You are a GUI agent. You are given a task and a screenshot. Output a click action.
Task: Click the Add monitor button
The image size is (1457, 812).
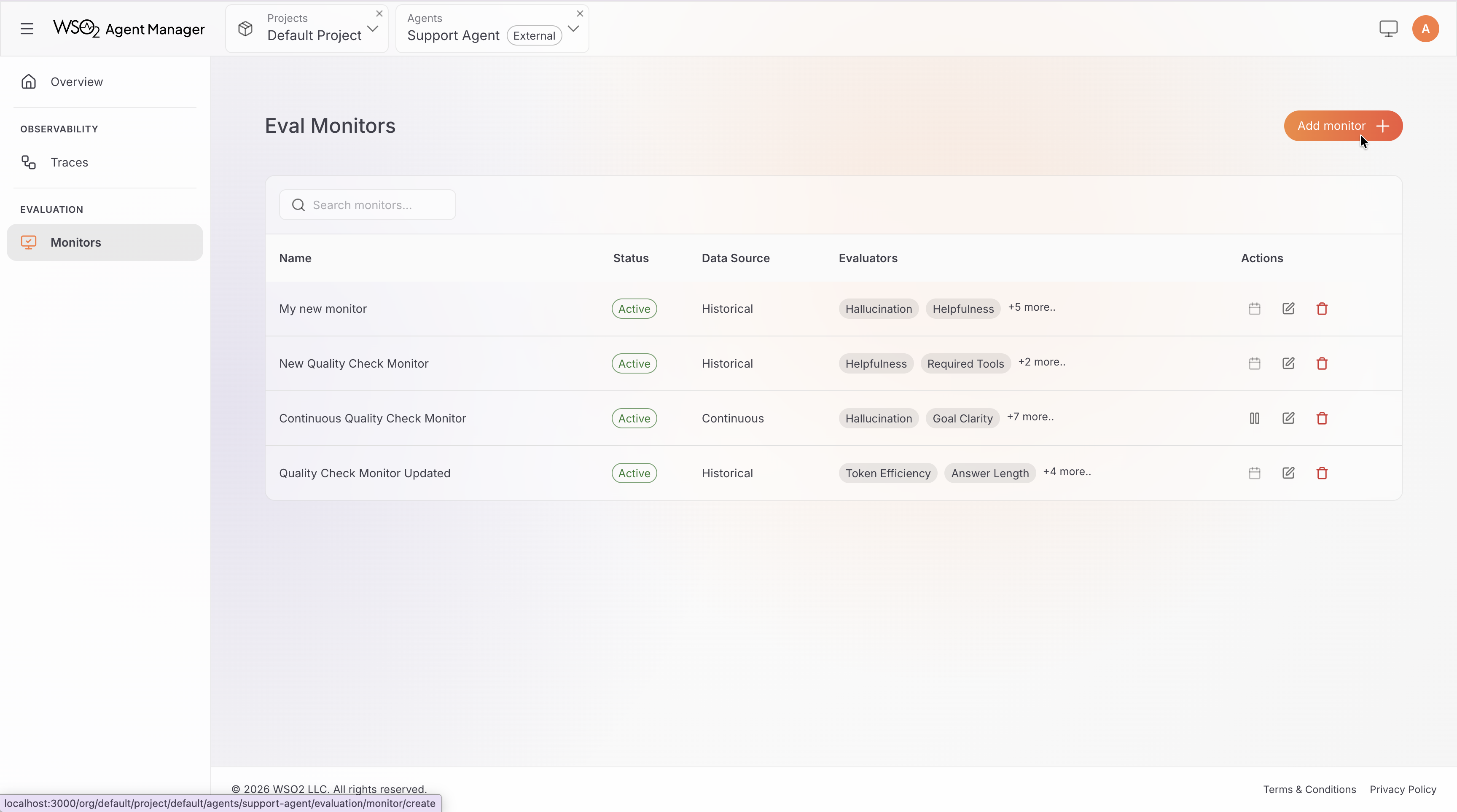1343,126
